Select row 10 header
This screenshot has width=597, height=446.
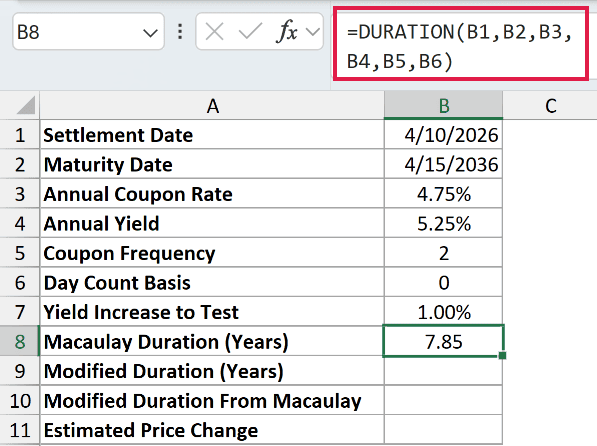(x=20, y=401)
